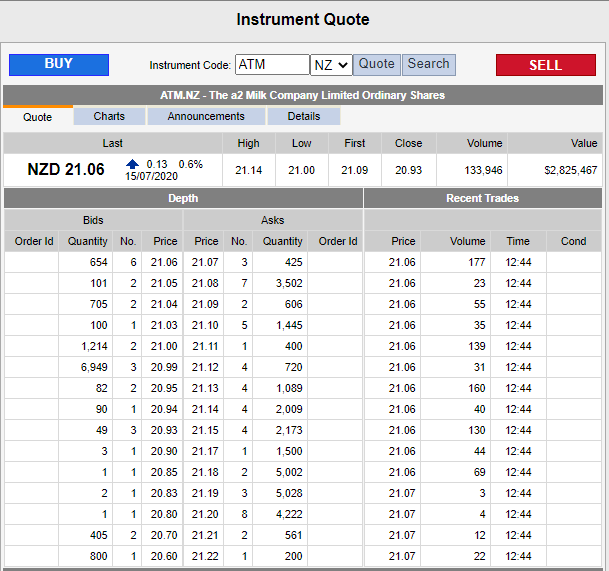Click the ask quantity 5,028 cell
Viewport: 609px width, 571px height.
tap(283, 493)
